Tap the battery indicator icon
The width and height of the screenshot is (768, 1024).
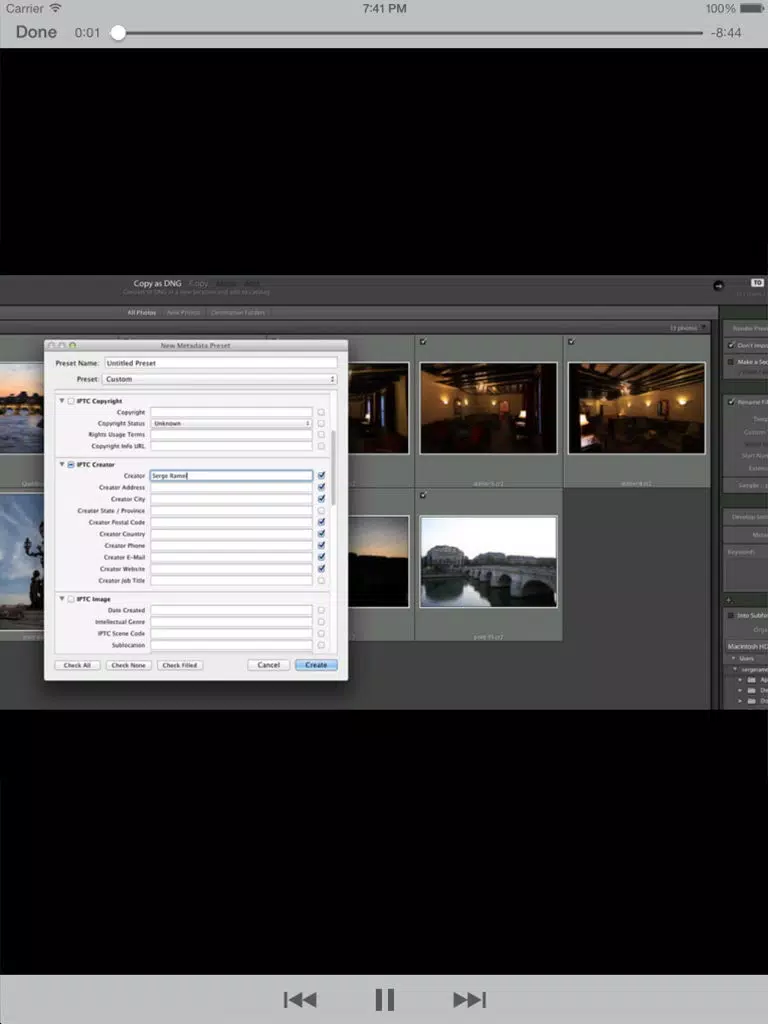click(751, 8)
